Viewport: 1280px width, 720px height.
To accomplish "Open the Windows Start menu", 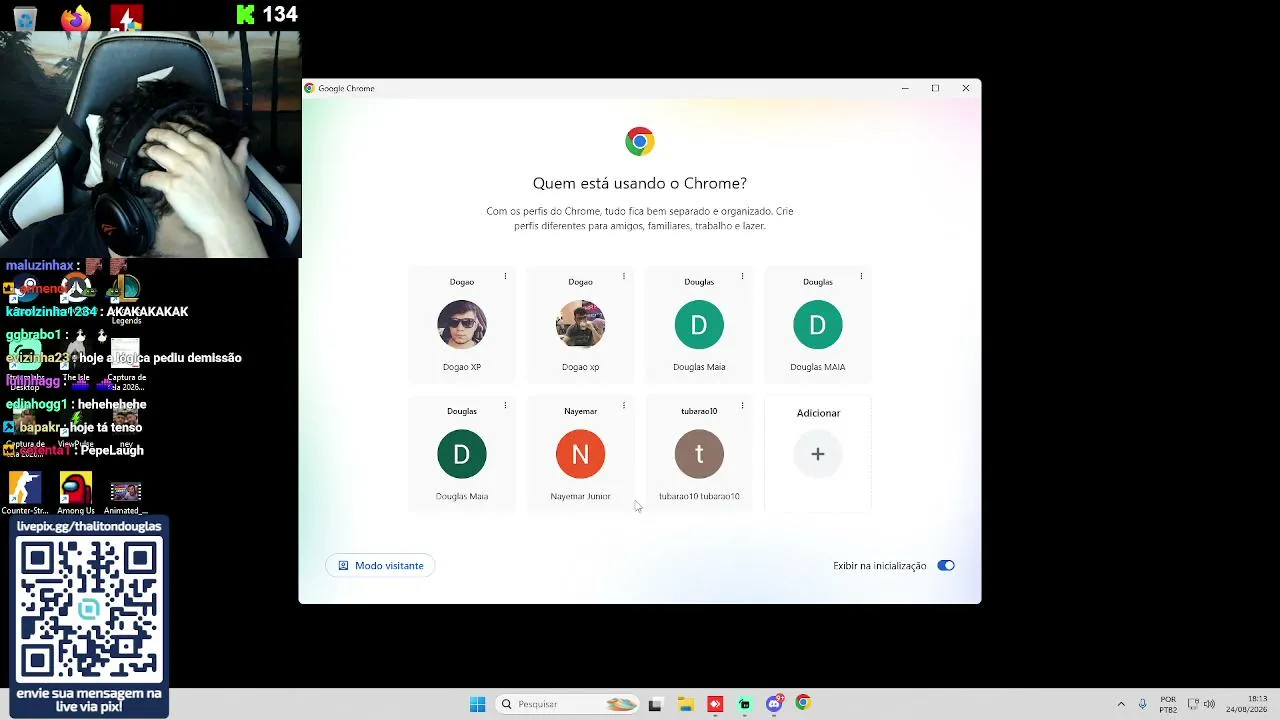I will click(477, 704).
